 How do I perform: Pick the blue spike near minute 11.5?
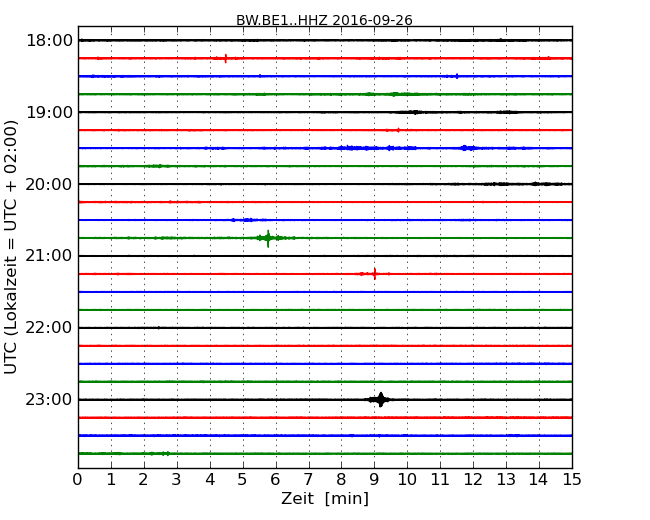point(457,76)
